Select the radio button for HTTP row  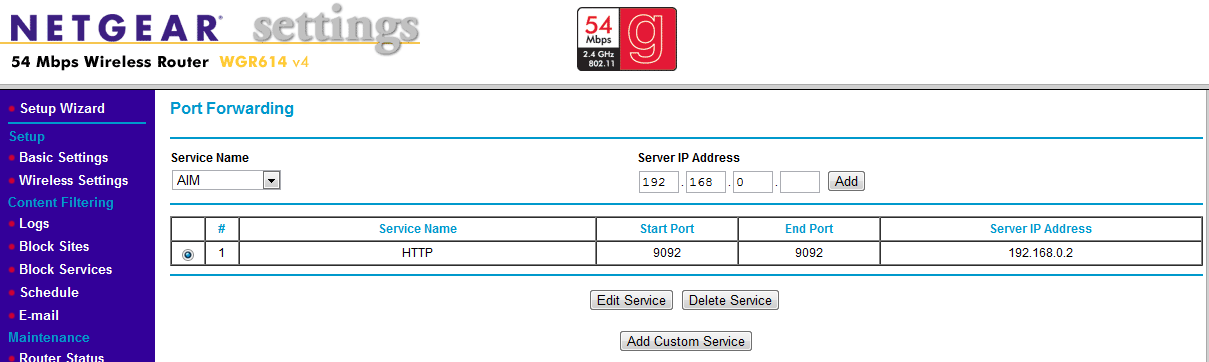(x=188, y=255)
